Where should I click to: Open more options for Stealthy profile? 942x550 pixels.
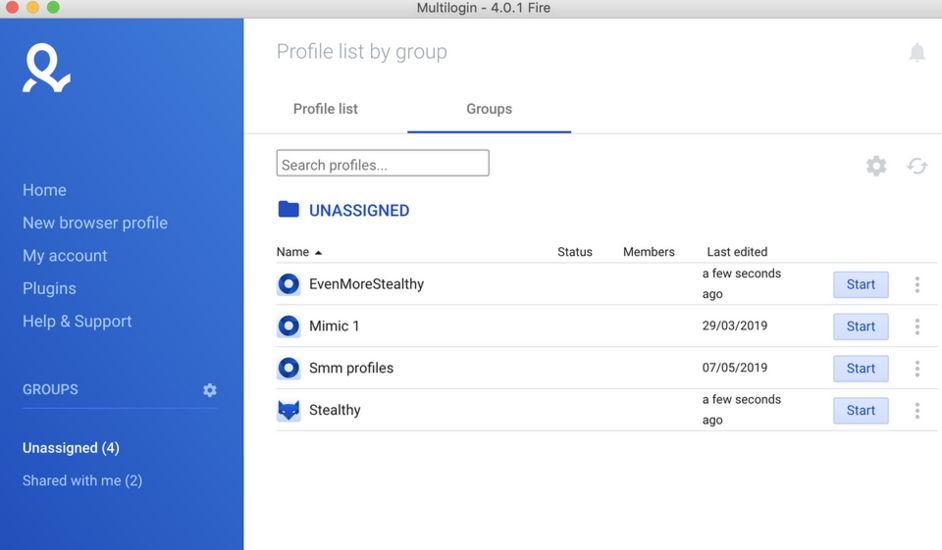(917, 411)
